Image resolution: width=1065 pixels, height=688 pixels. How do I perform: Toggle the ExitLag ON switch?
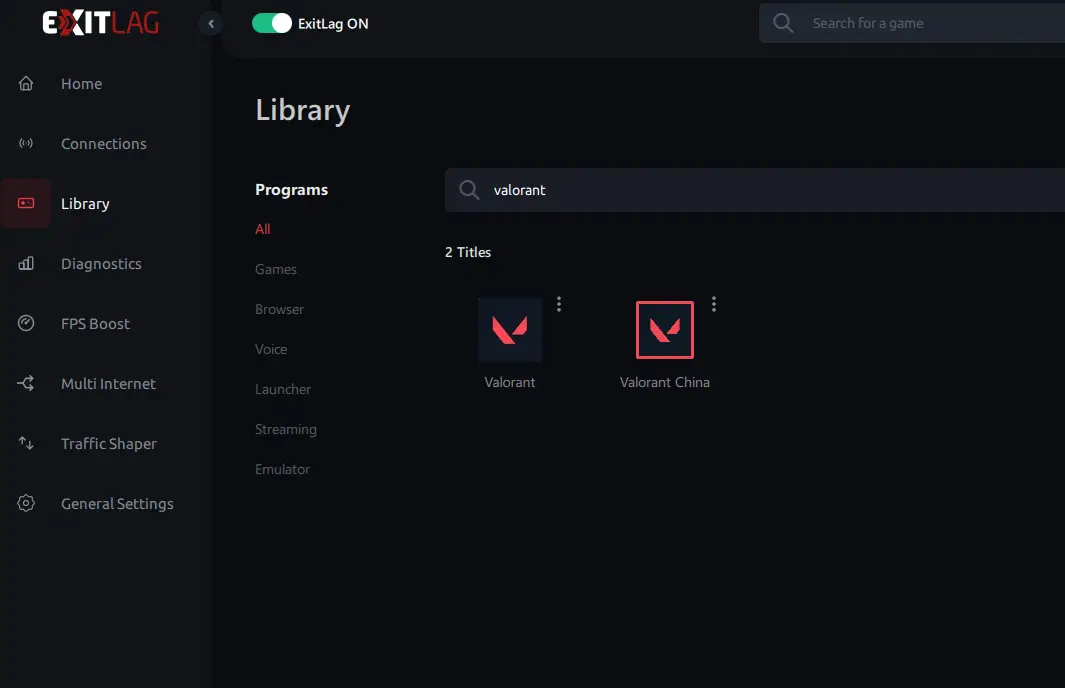pyautogui.click(x=271, y=23)
